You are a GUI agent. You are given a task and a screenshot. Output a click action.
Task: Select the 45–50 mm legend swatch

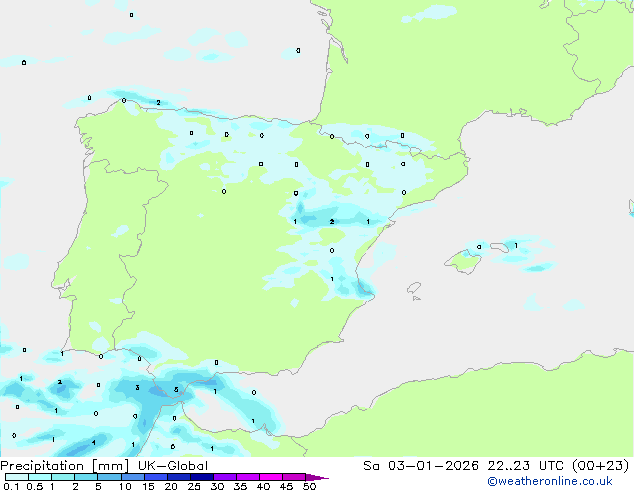[x=294, y=477]
